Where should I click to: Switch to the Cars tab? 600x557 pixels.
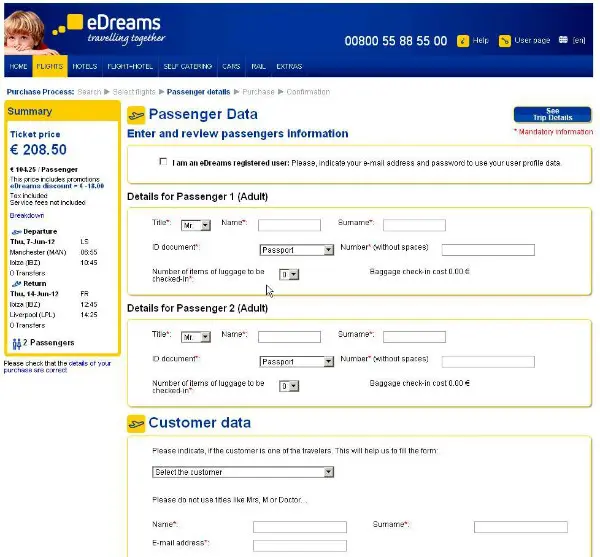(x=231, y=67)
